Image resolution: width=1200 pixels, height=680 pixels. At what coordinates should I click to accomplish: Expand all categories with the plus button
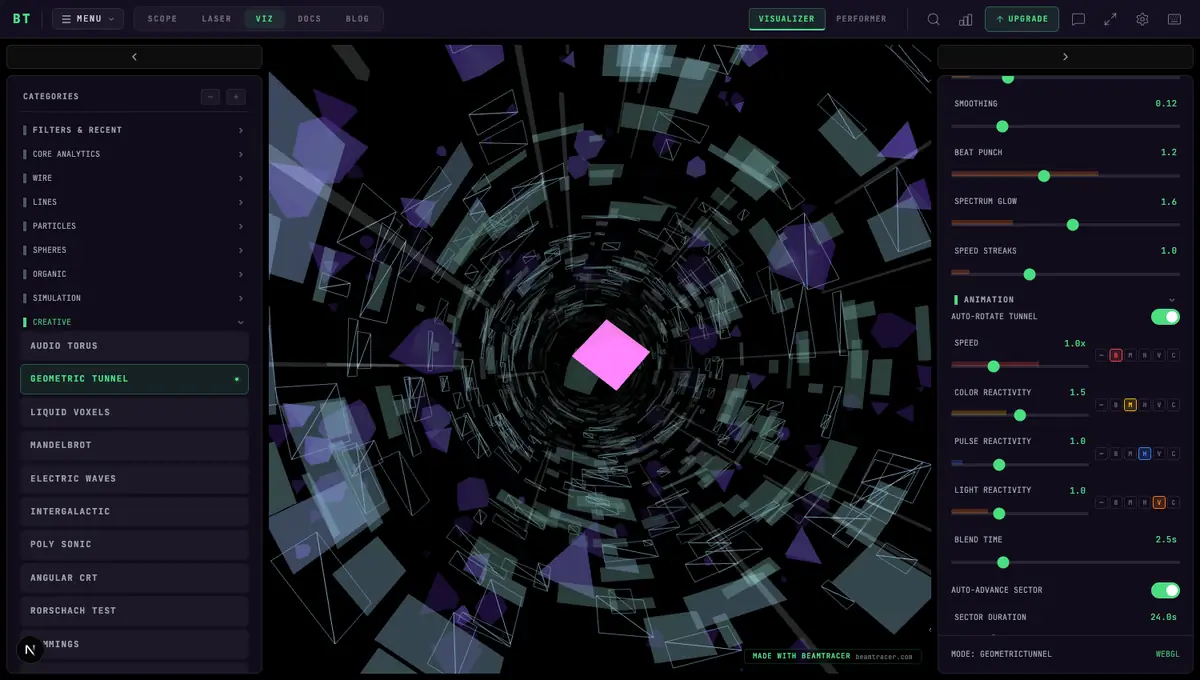[236, 97]
